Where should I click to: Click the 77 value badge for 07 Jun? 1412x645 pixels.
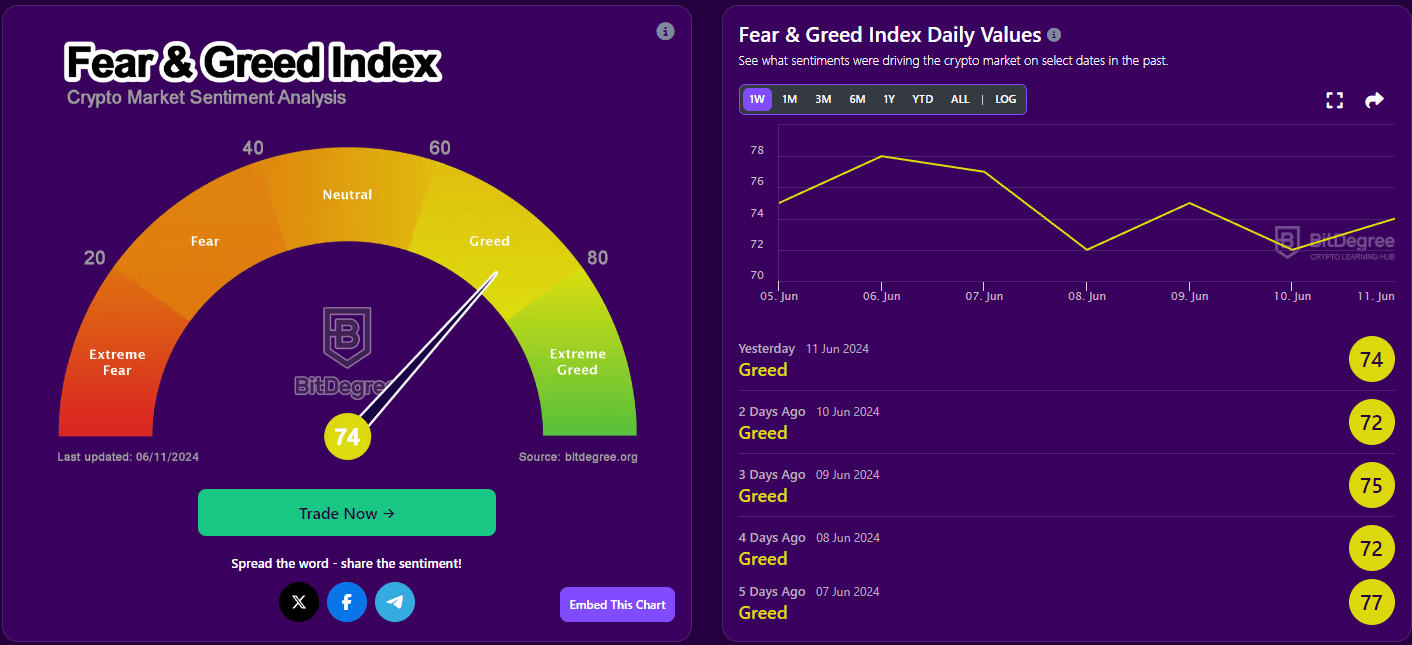tap(1371, 602)
